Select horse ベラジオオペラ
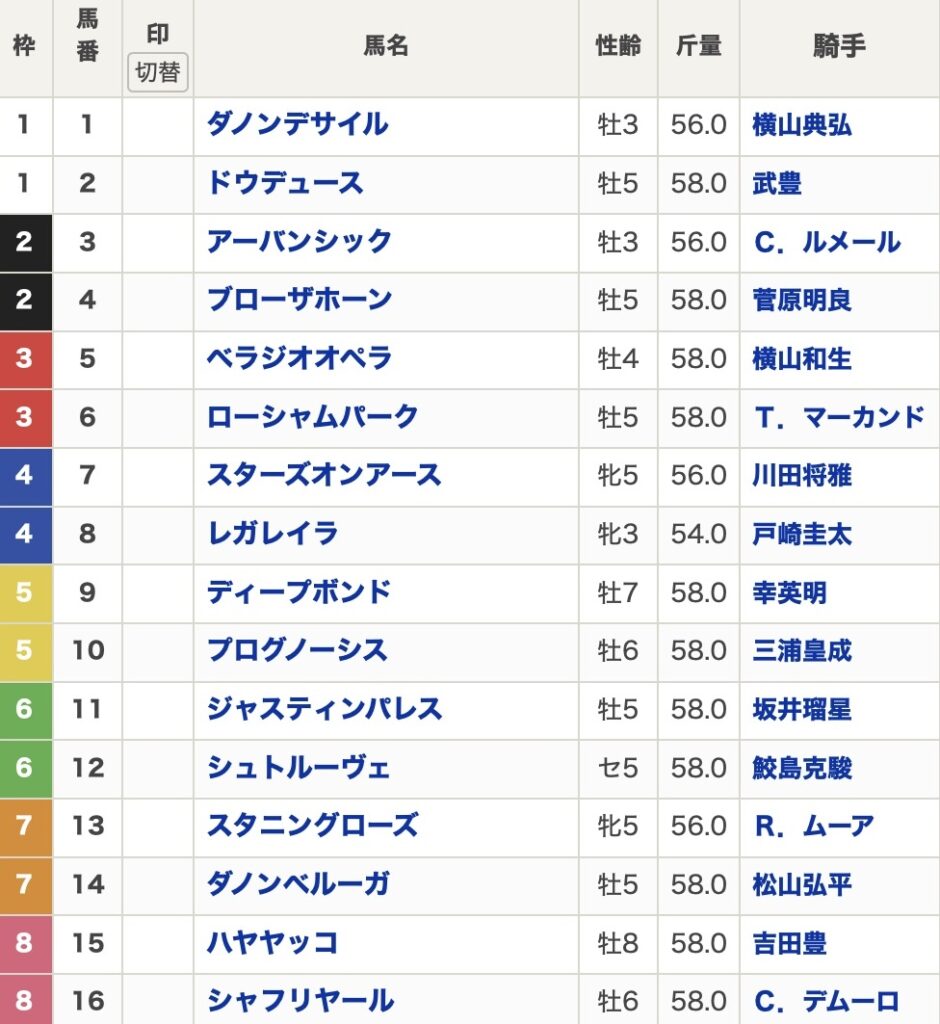940x1024 pixels. click(x=298, y=358)
